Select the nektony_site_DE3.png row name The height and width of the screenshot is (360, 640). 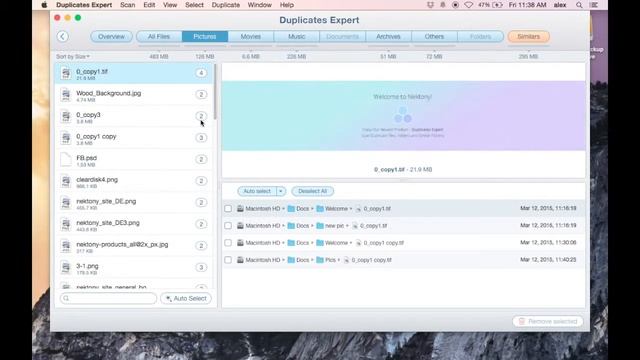108,223
